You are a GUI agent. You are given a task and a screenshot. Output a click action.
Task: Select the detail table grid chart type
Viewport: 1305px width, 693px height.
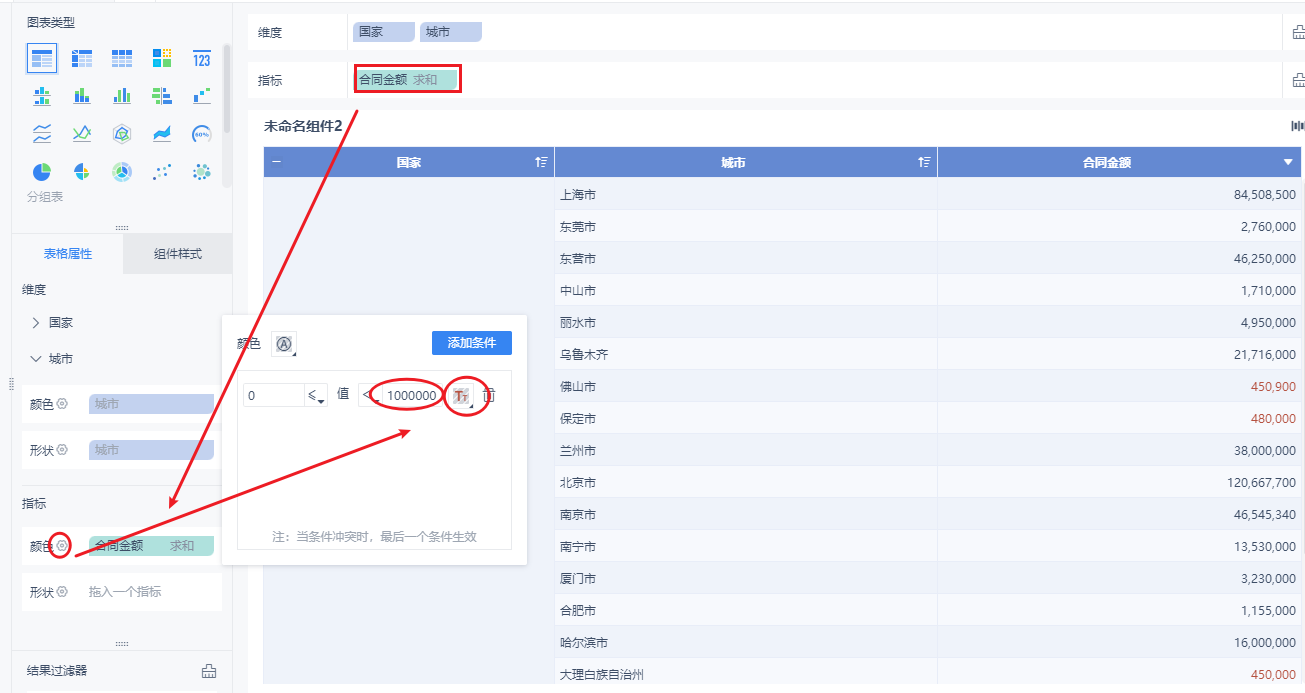pos(122,59)
